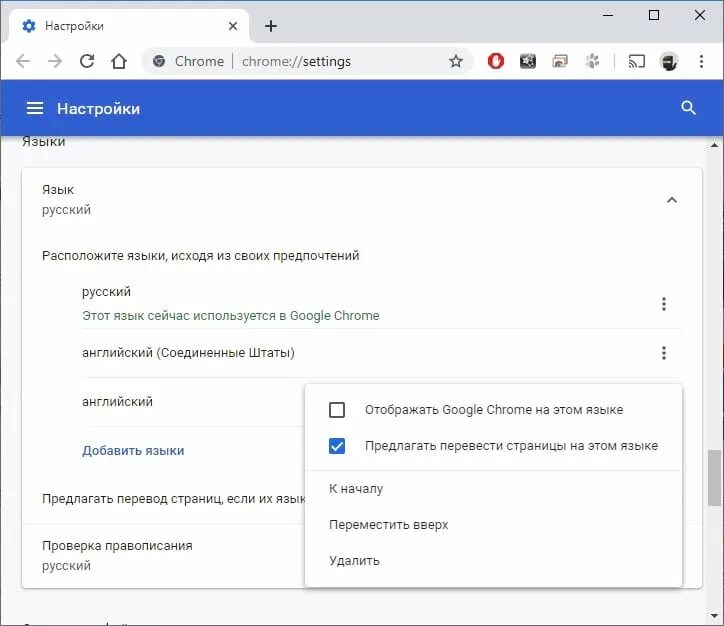Click the Добавить языки link
Screen dimensions: 724x626
(133, 451)
